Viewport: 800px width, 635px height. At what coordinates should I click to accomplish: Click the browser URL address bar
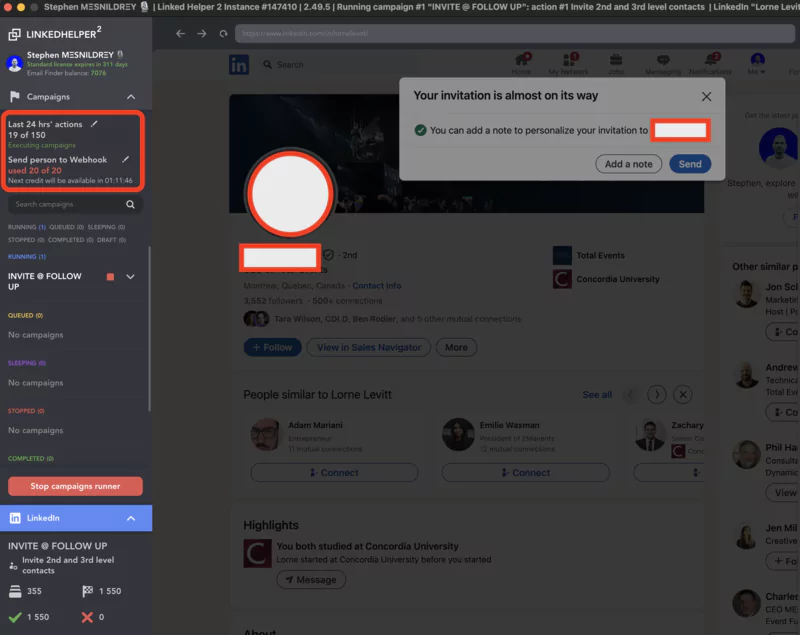[515, 34]
